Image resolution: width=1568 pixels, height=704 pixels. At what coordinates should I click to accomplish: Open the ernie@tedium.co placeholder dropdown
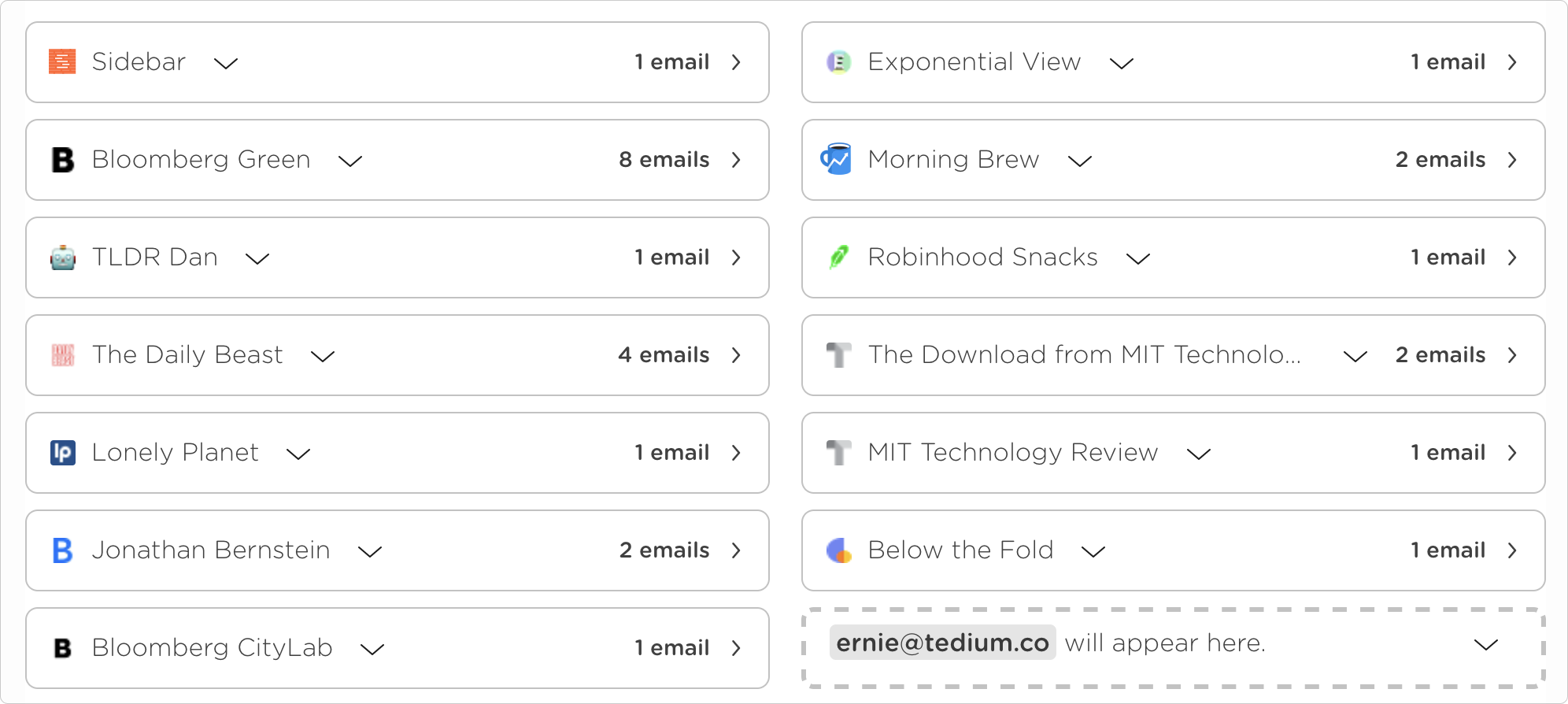point(1485,645)
